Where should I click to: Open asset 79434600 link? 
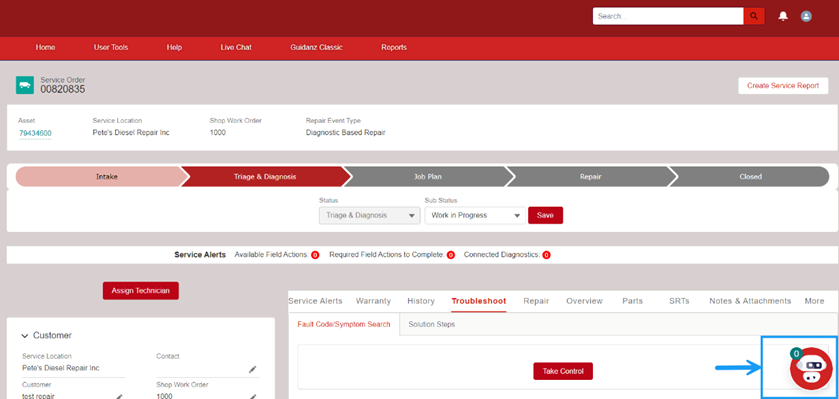35,133
